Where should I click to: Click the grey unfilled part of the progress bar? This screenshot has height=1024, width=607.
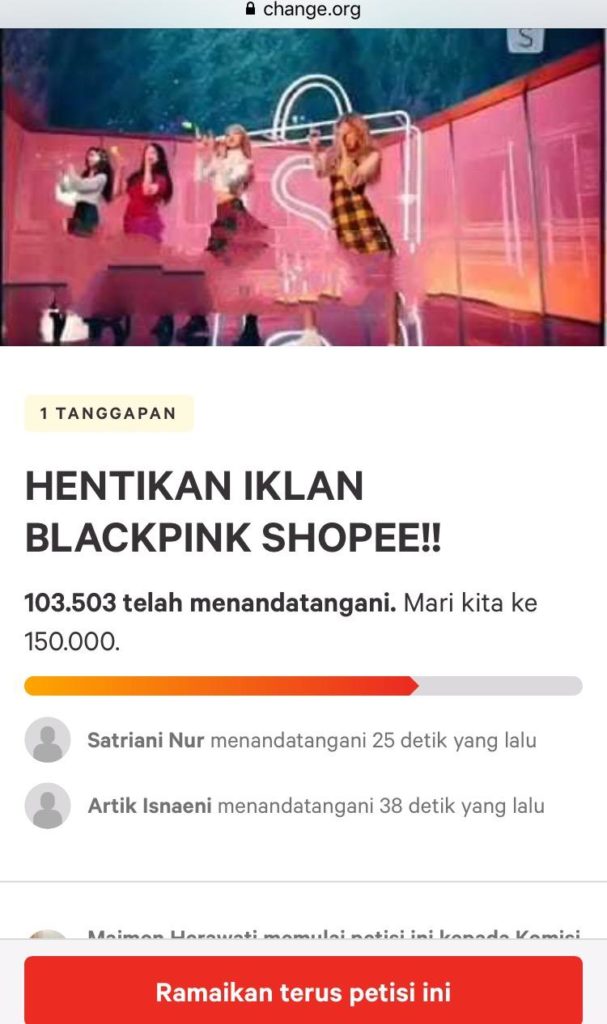pyautogui.click(x=500, y=686)
